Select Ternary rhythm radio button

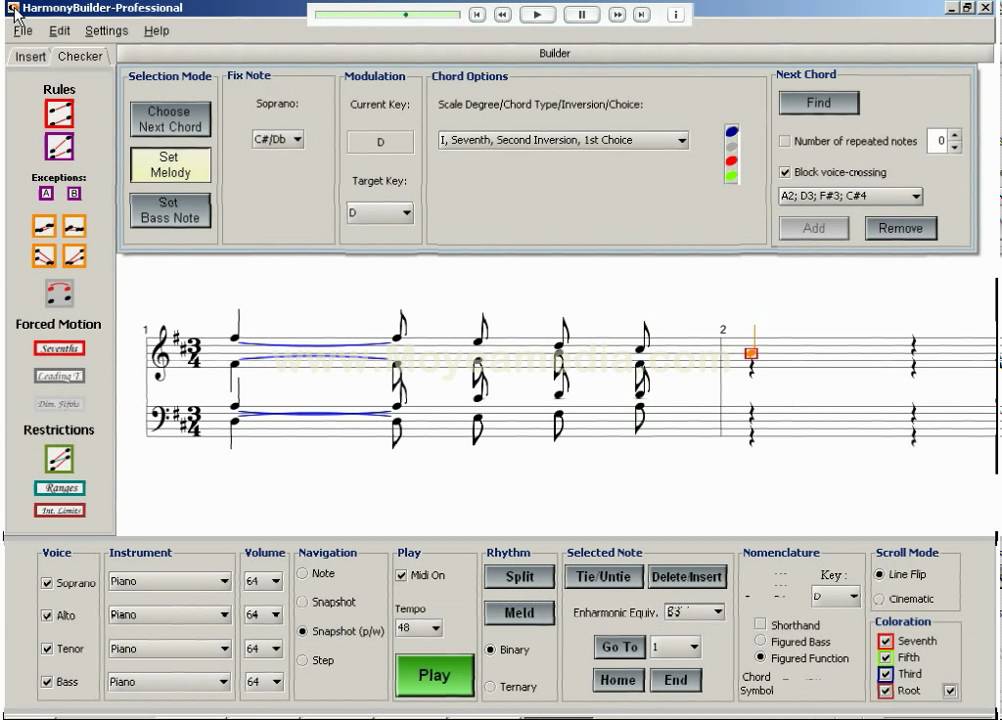[490, 687]
